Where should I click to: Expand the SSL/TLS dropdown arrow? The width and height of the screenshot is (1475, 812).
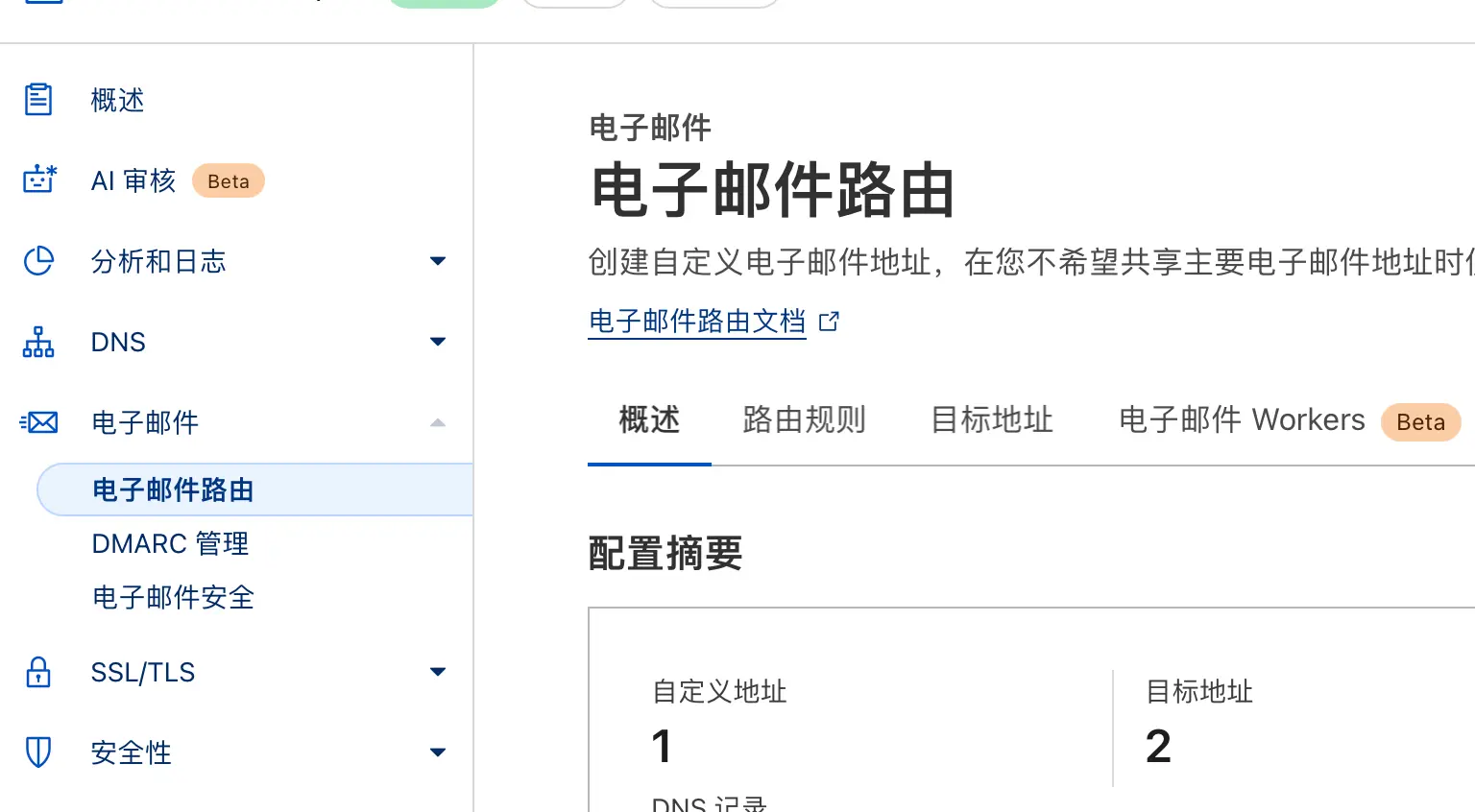pyautogui.click(x=438, y=672)
